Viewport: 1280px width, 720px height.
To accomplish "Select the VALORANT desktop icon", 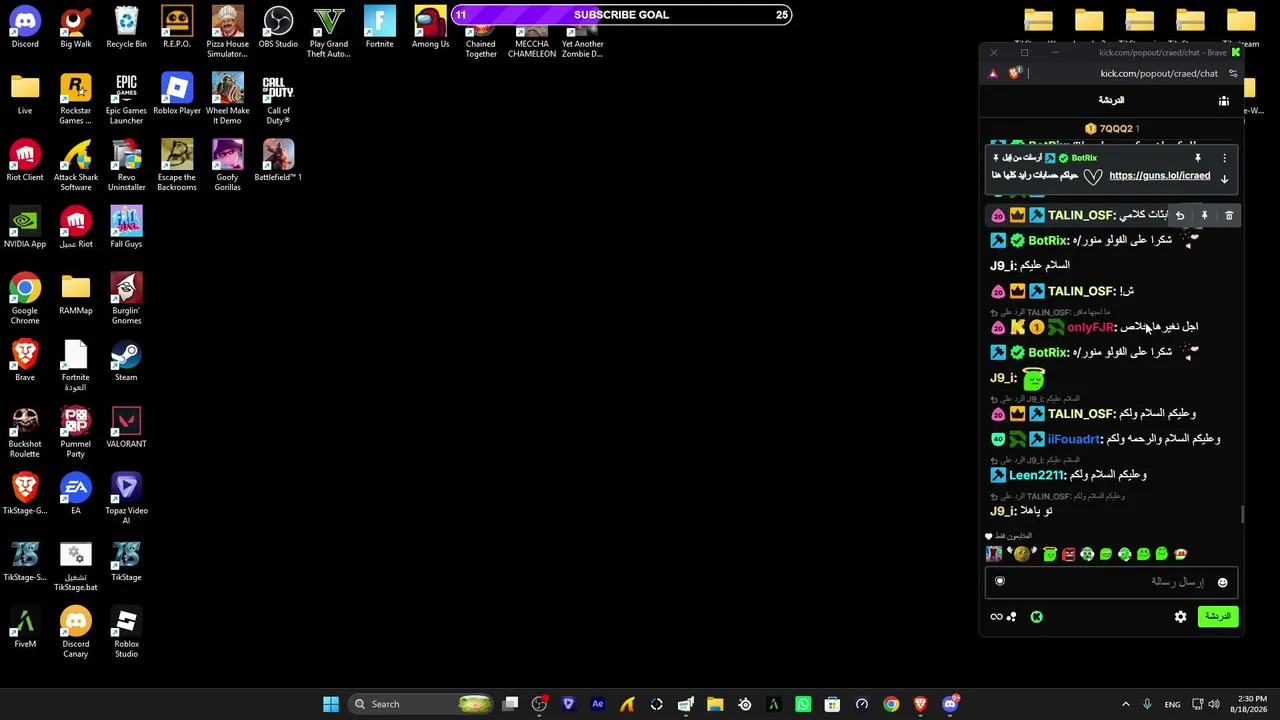I will click(126, 427).
